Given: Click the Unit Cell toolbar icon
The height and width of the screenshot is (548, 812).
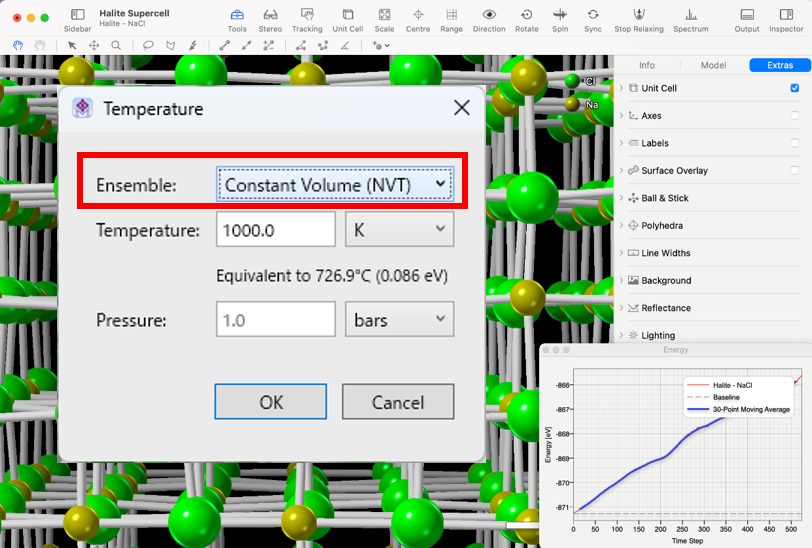Looking at the screenshot, I should coord(347,15).
